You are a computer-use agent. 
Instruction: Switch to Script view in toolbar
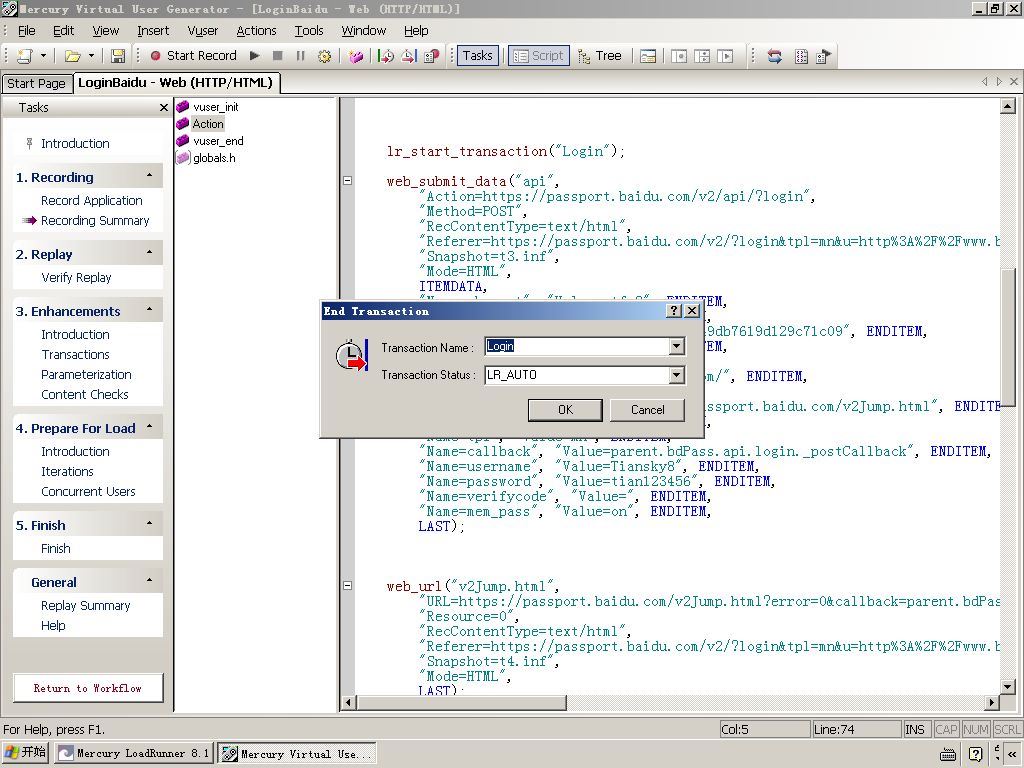click(x=539, y=56)
